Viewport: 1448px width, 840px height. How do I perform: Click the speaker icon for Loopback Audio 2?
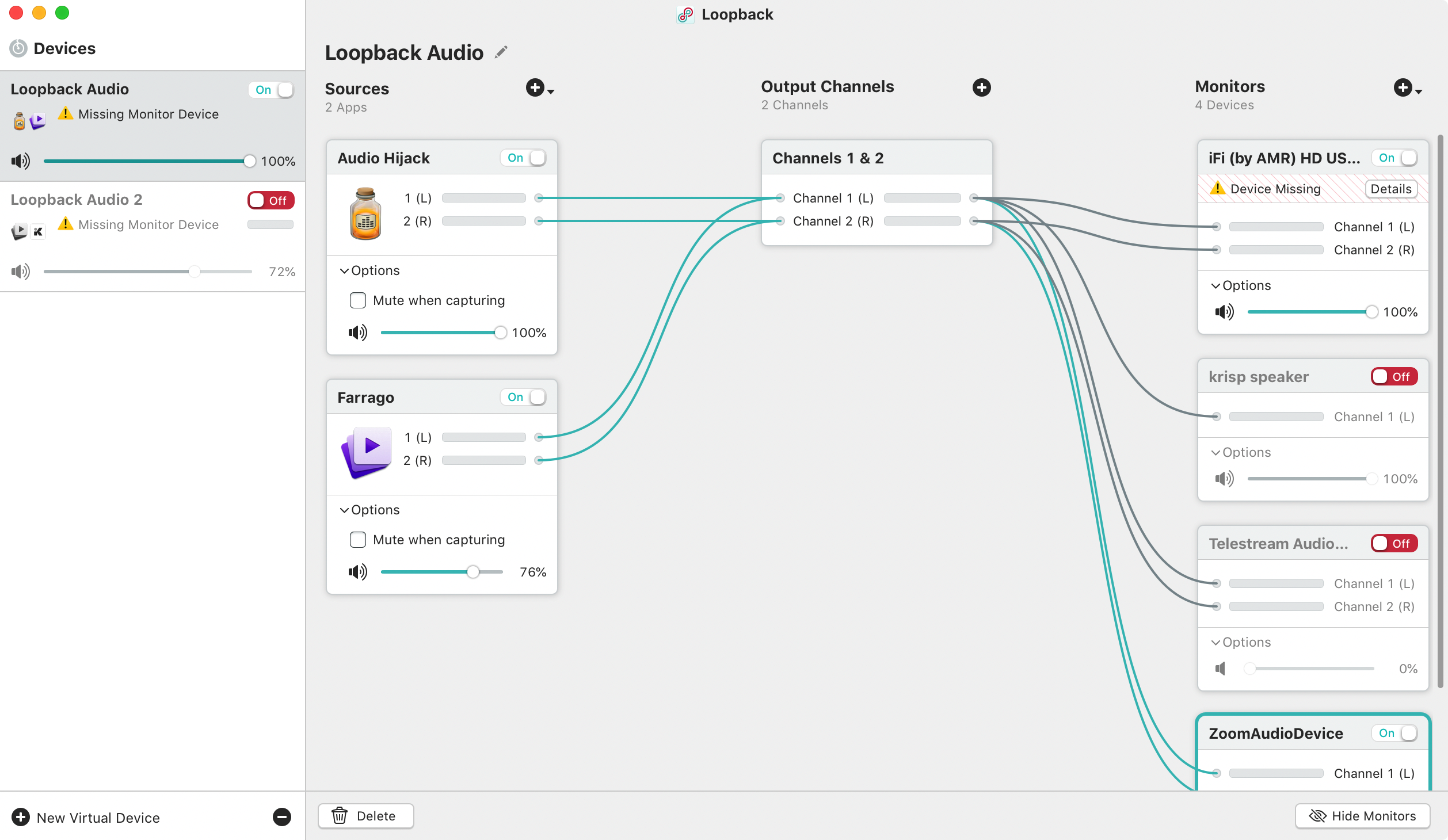coord(21,272)
